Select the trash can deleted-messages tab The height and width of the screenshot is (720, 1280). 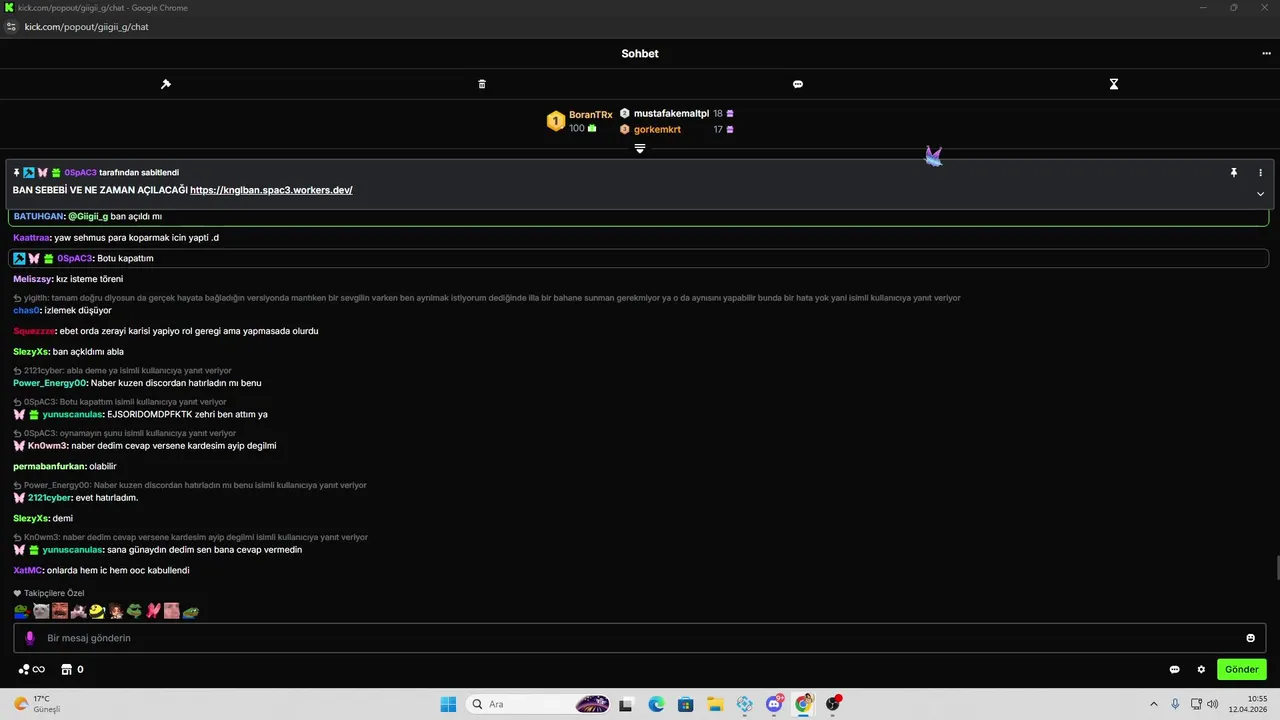click(482, 84)
